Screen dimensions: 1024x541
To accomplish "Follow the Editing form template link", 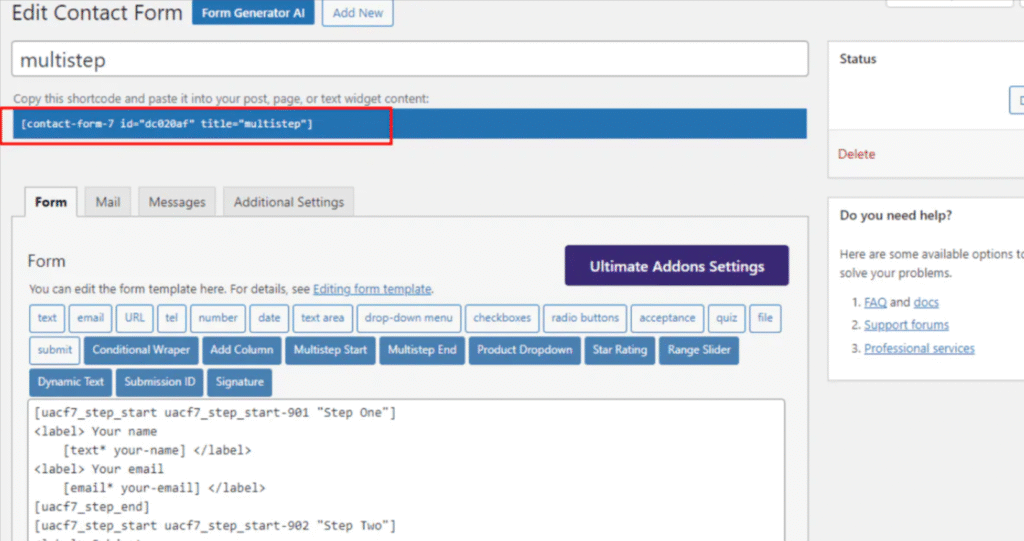I will tap(372, 289).
